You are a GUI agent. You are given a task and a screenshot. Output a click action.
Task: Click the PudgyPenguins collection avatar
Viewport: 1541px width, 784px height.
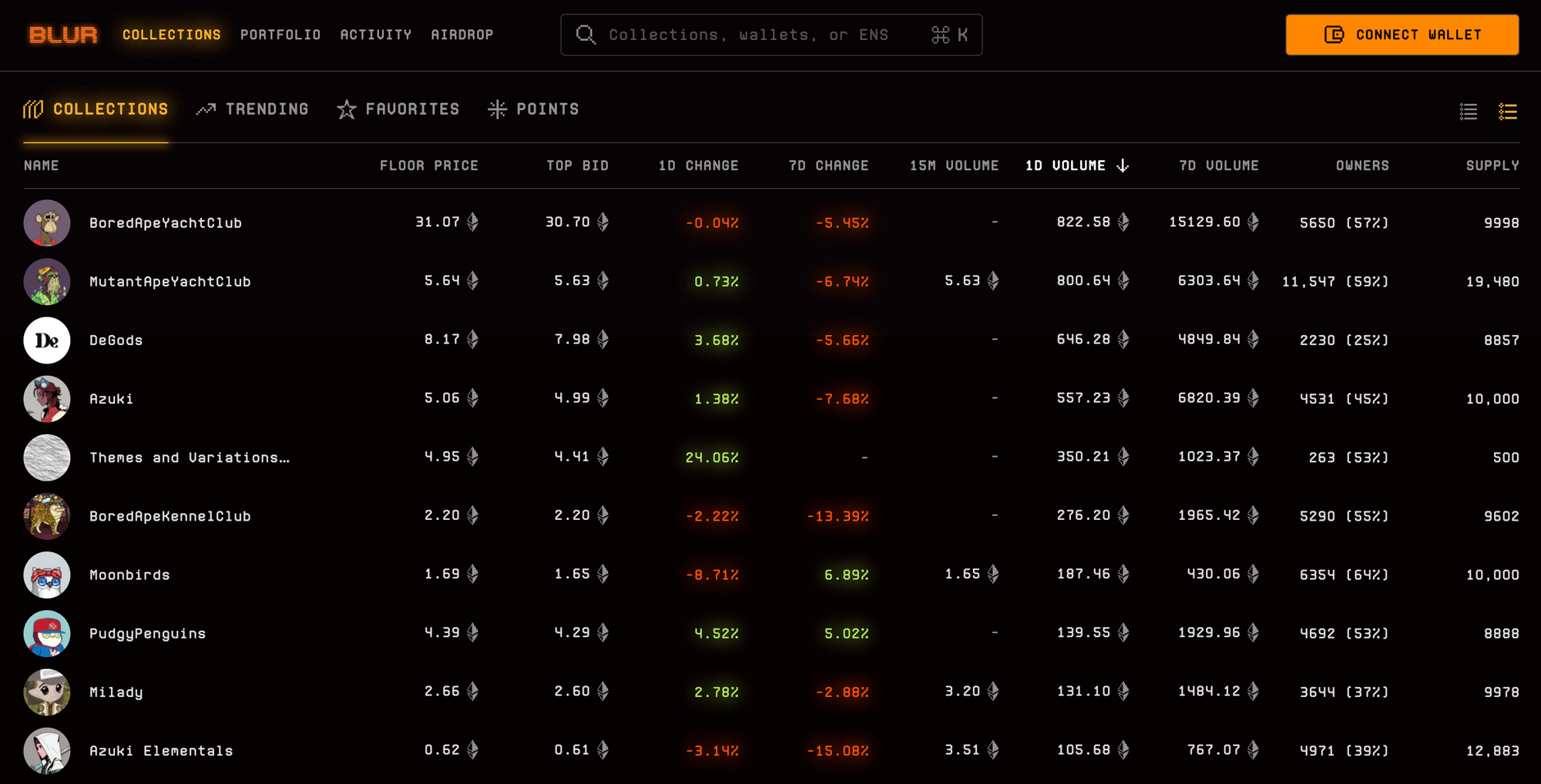tap(47, 634)
